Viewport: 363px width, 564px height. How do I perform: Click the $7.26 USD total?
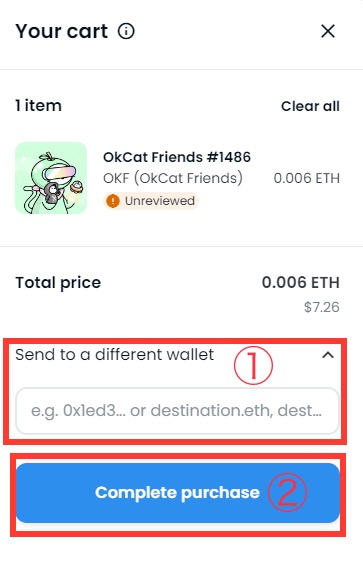(x=322, y=307)
